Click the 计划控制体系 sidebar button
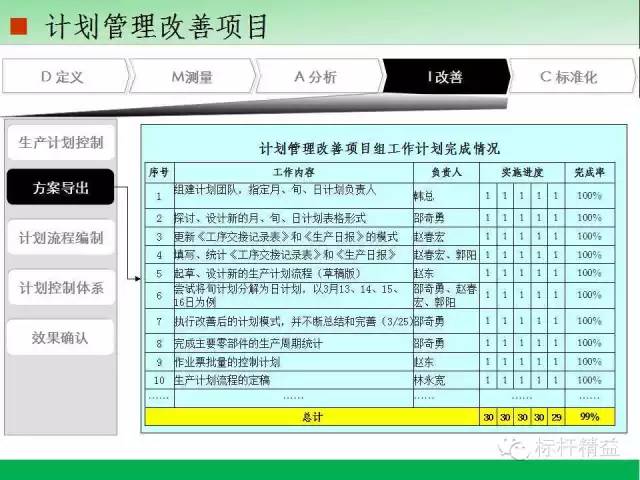Viewport: 640px width, 480px height. 61,288
